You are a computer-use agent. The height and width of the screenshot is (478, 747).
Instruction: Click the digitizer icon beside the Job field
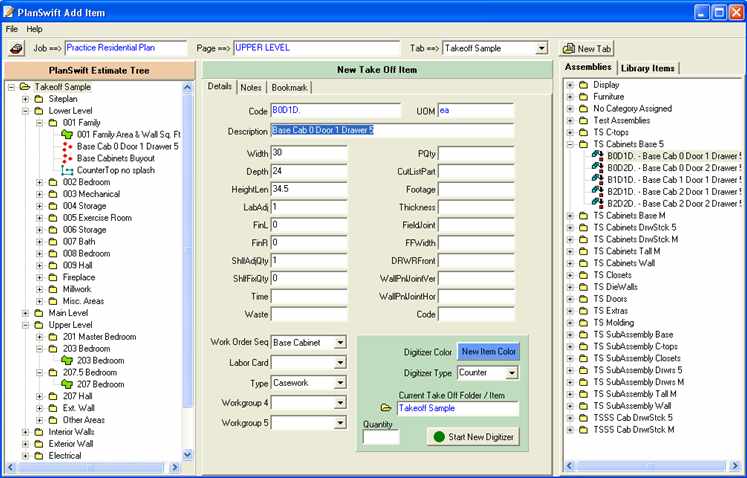point(16,48)
